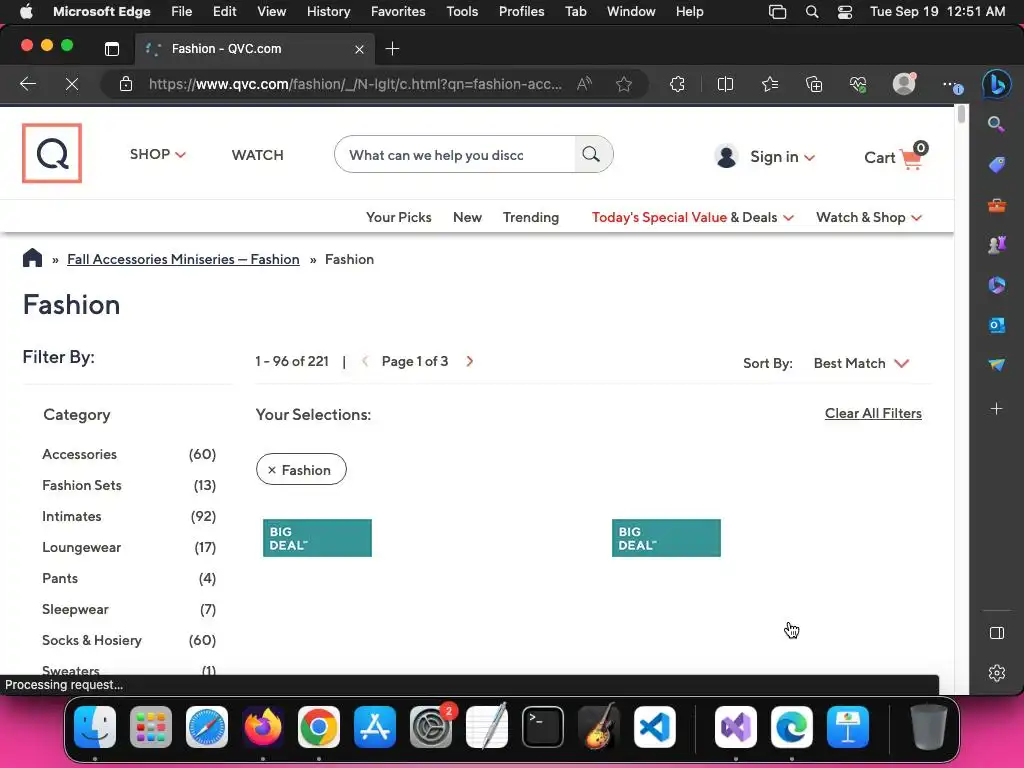1024x768 pixels.
Task: Open macOS Control Center icon
Action: 844,12
